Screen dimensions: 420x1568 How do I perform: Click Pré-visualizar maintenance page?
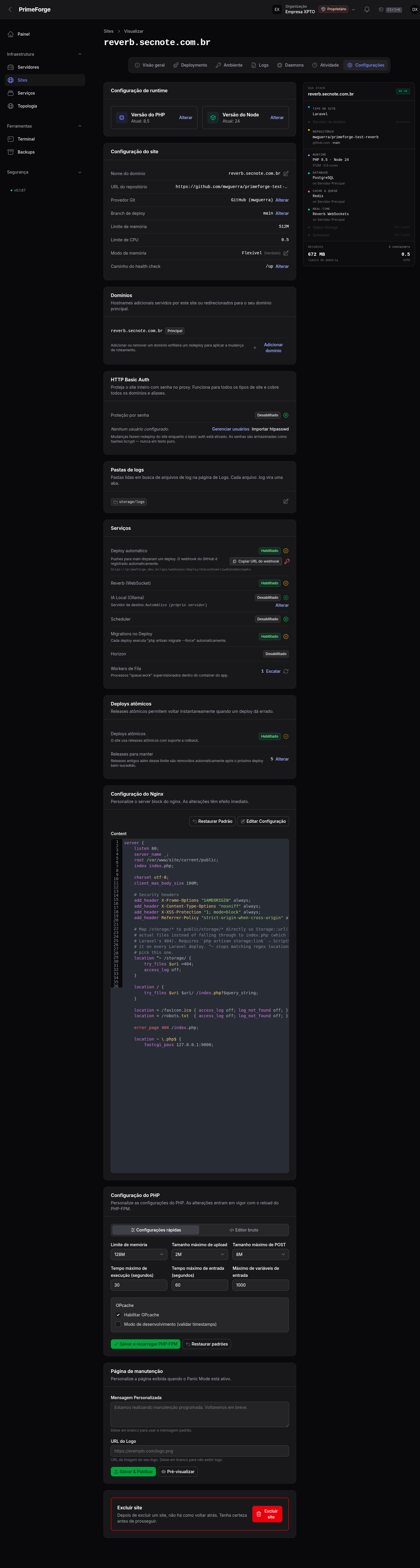pos(178,1472)
